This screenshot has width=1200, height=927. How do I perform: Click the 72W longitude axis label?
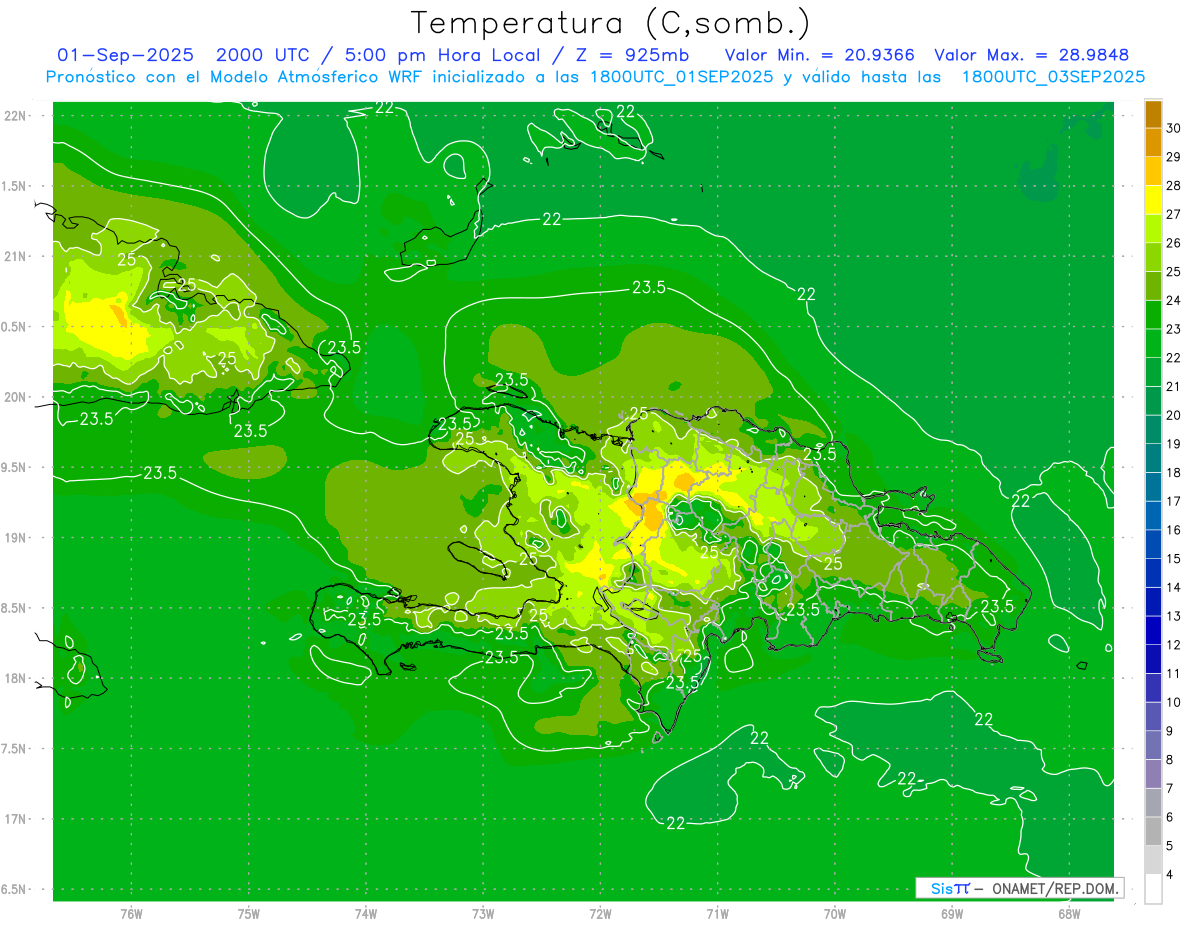click(x=600, y=914)
